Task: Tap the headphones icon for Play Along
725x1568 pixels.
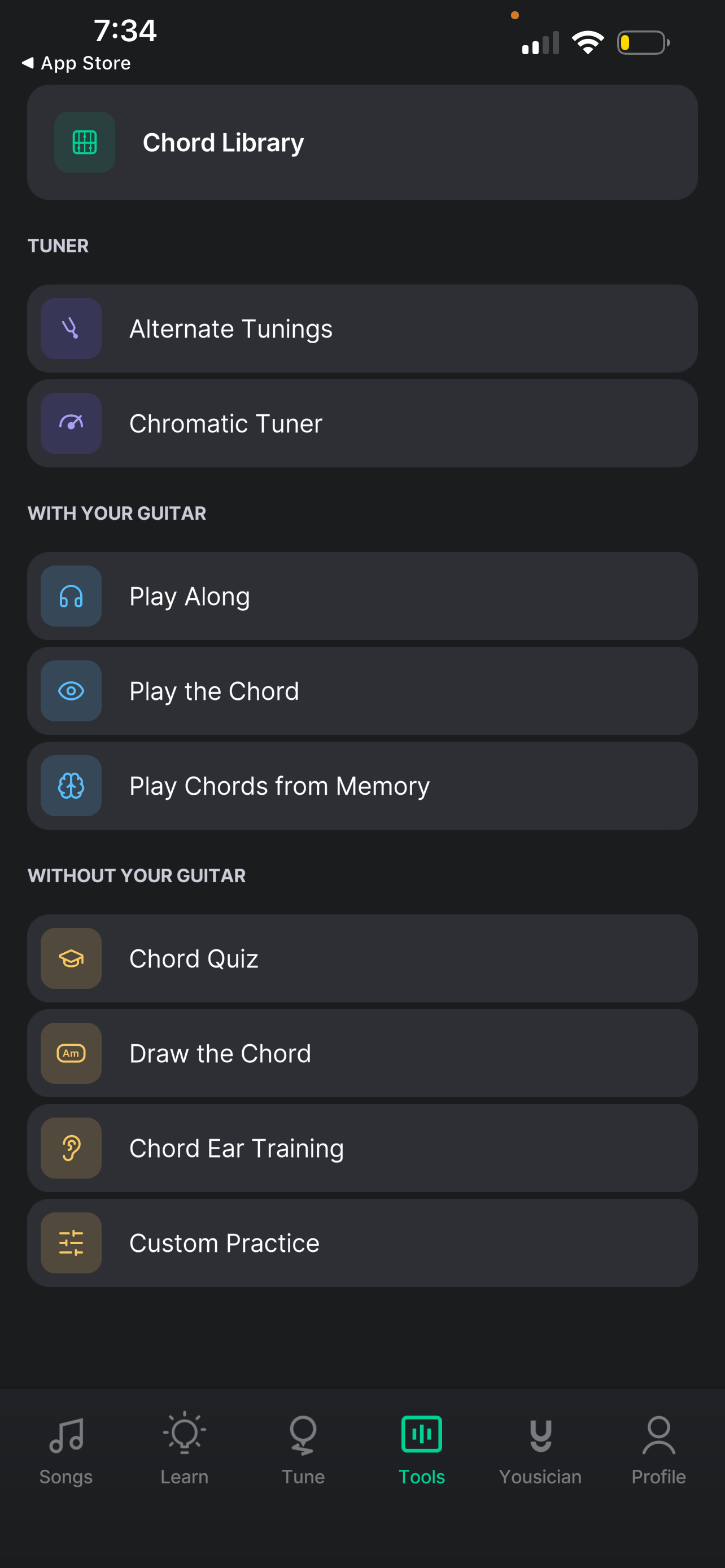Action: [x=71, y=596]
